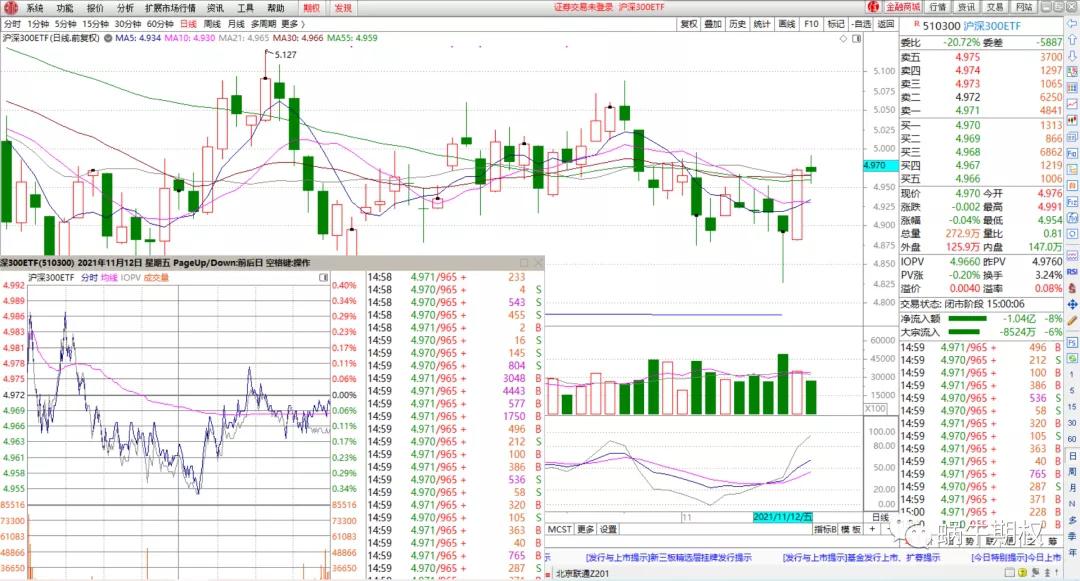The image size is (1080, 581).
Task: Toggle the 成交量 display in the intraday panel
Action: click(x=155, y=277)
